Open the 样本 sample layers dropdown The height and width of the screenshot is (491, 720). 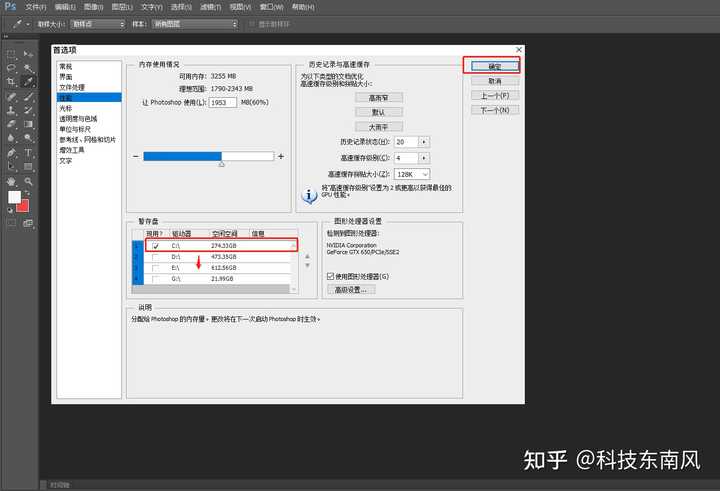coord(195,24)
